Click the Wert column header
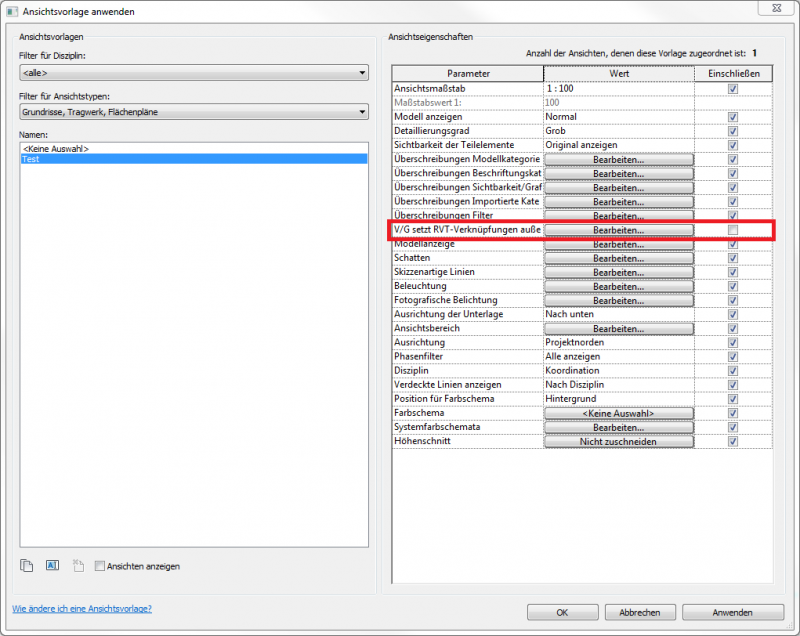 click(x=618, y=74)
